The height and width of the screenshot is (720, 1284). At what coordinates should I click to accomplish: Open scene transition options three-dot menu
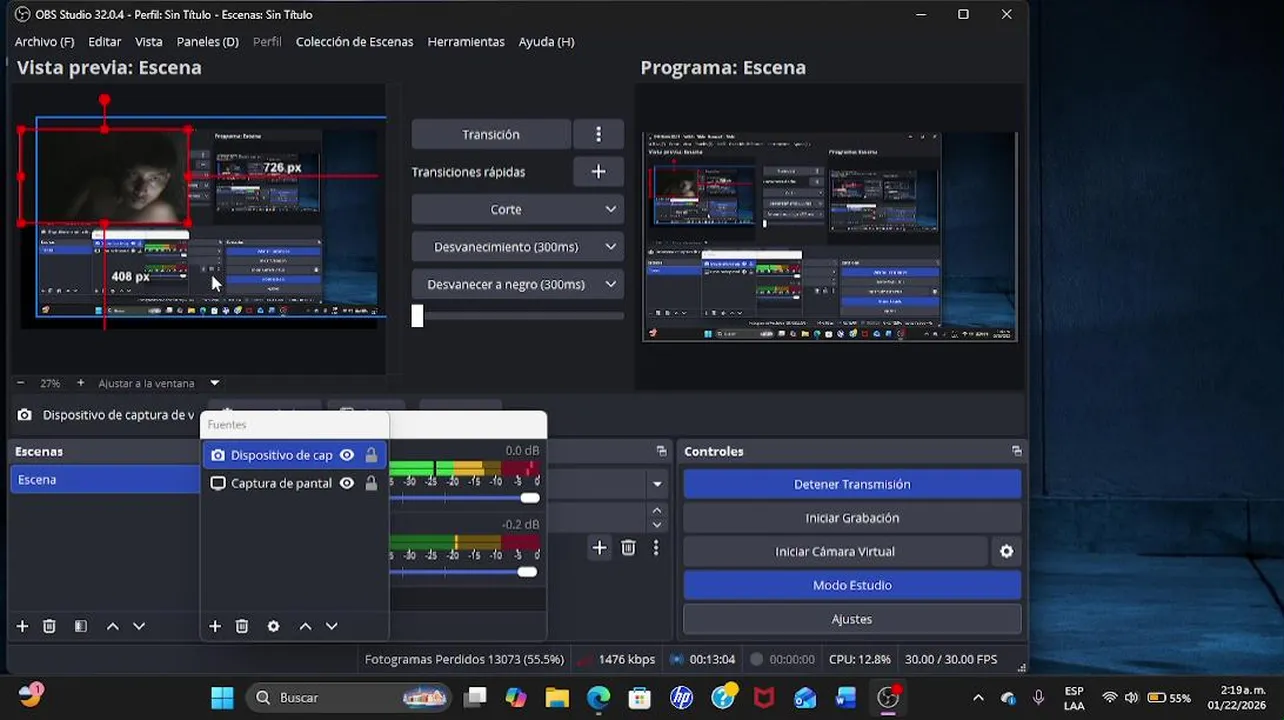click(656, 547)
